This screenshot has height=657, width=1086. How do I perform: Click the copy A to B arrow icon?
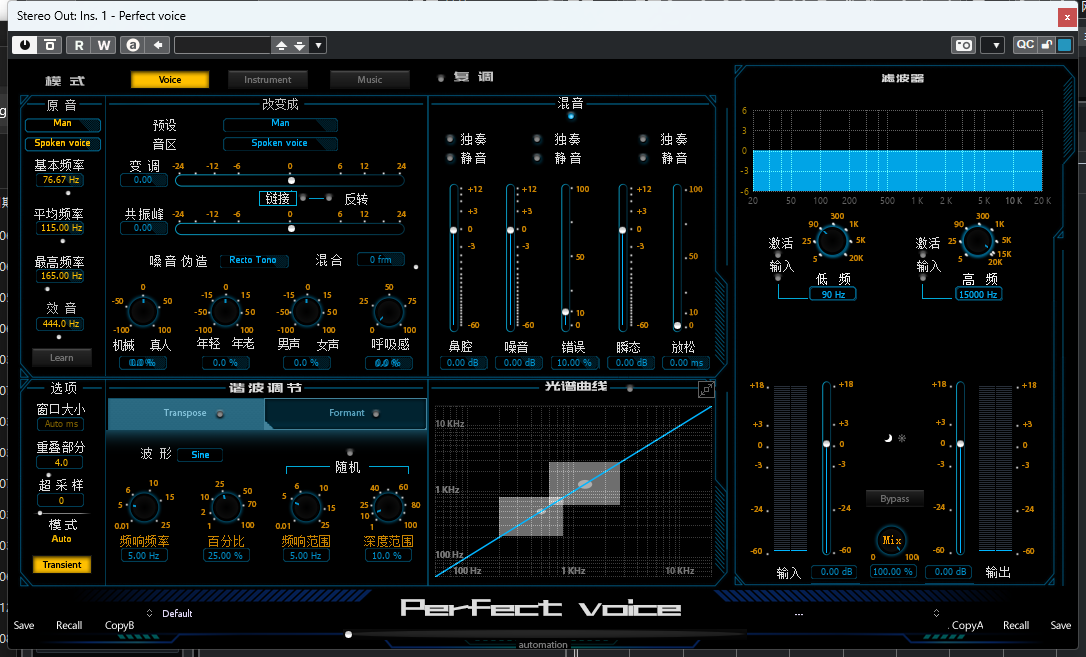pos(158,45)
